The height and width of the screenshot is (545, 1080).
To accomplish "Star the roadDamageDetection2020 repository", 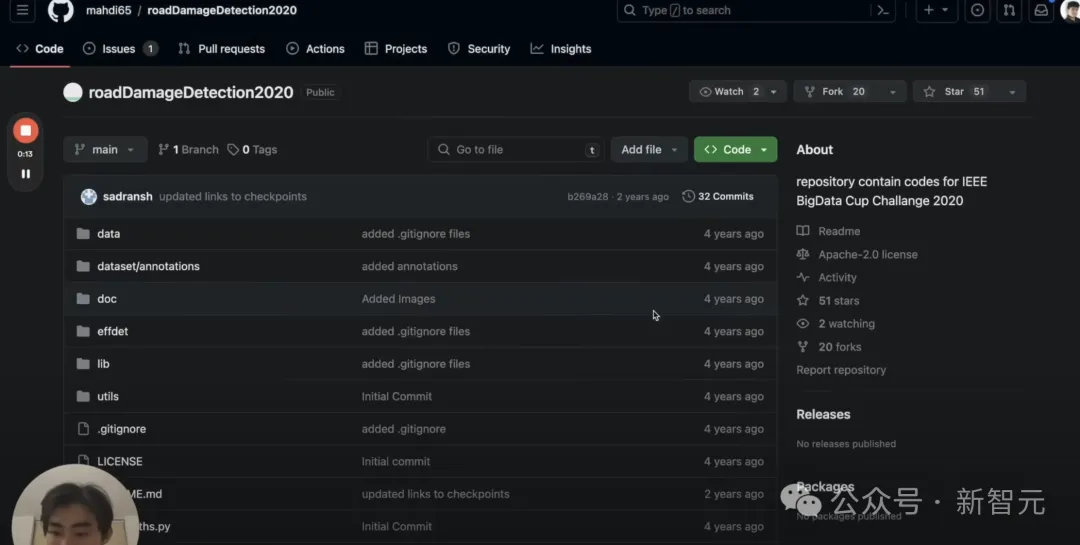I will coord(955,92).
